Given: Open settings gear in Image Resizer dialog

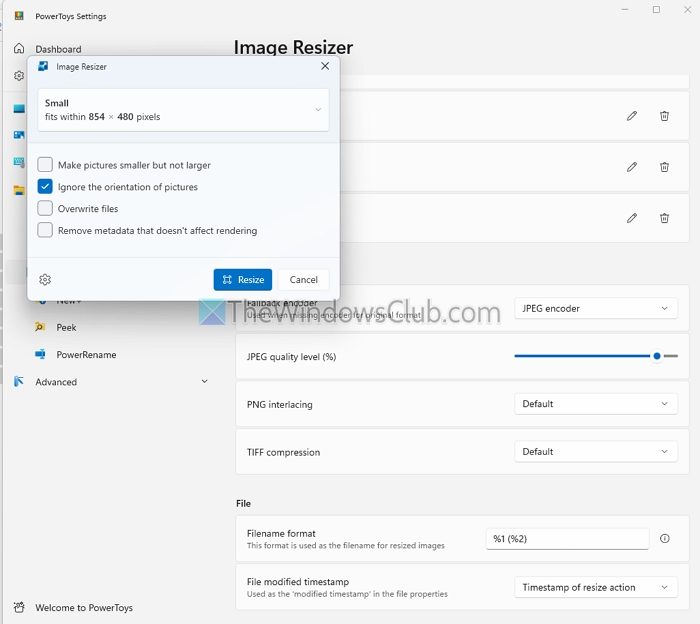Looking at the screenshot, I should pyautogui.click(x=45, y=279).
